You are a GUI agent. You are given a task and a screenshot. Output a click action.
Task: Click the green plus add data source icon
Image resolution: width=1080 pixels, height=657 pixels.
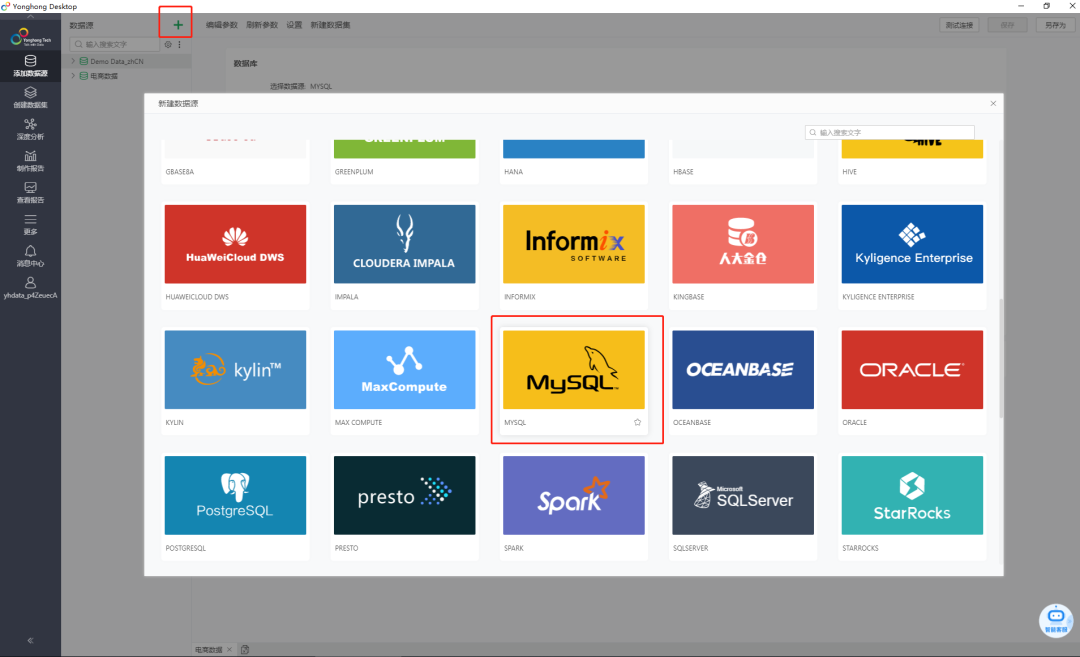coord(178,25)
